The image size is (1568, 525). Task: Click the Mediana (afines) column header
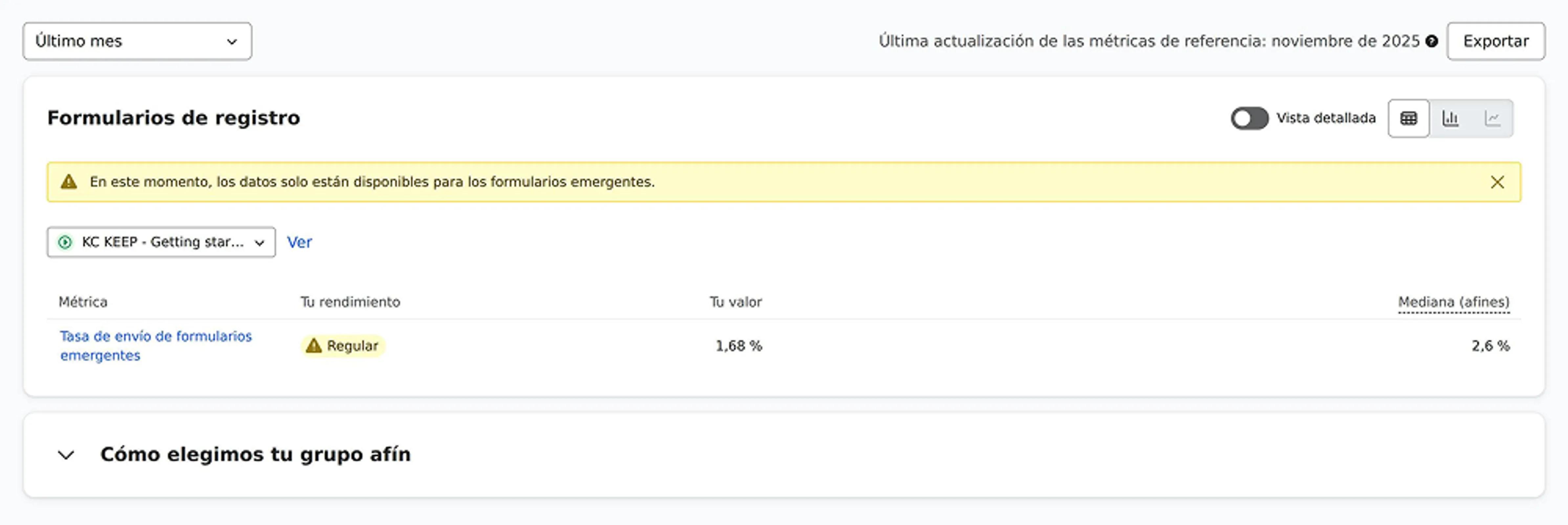tap(1455, 301)
